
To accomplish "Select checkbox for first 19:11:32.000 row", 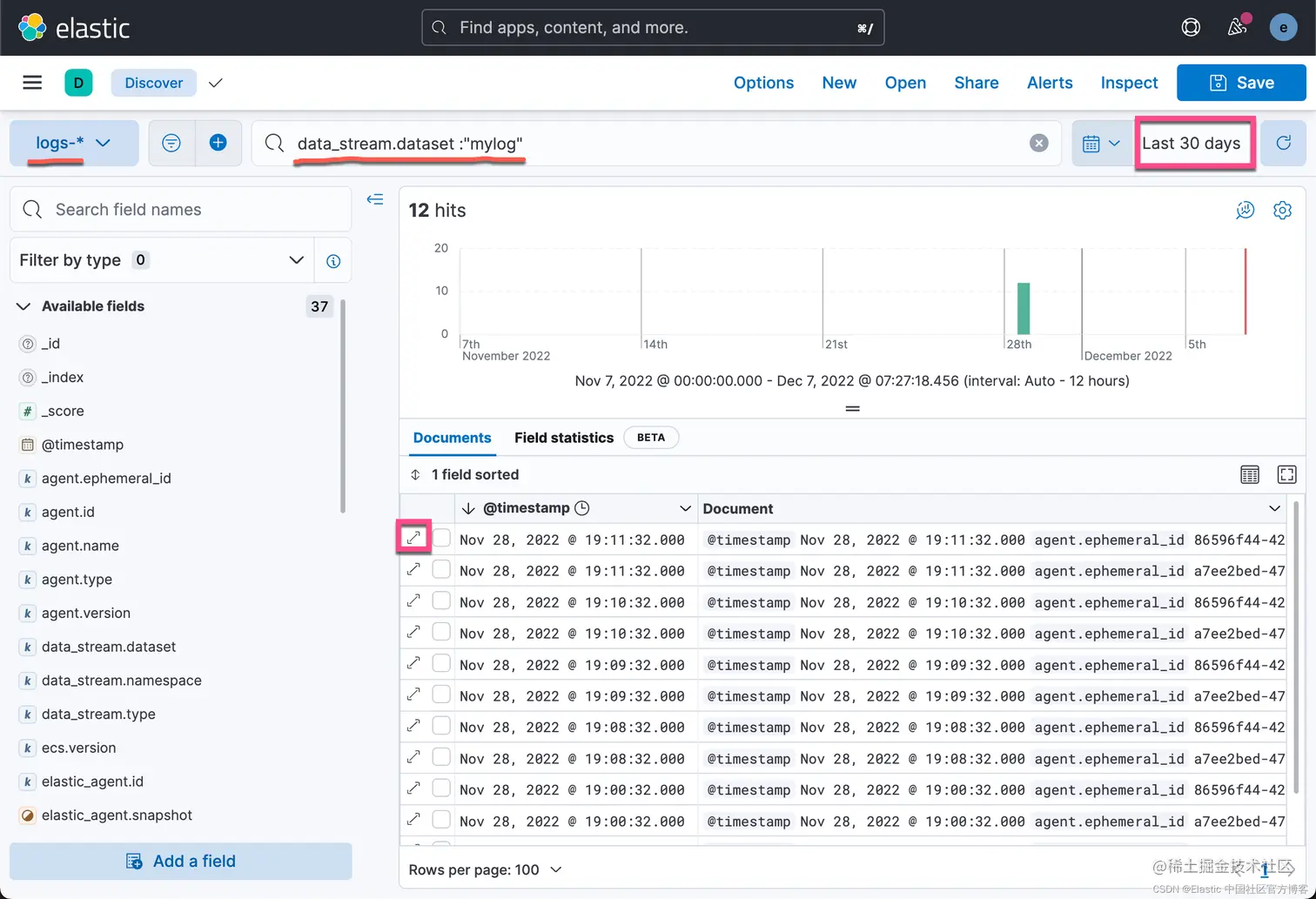I will click(x=442, y=538).
